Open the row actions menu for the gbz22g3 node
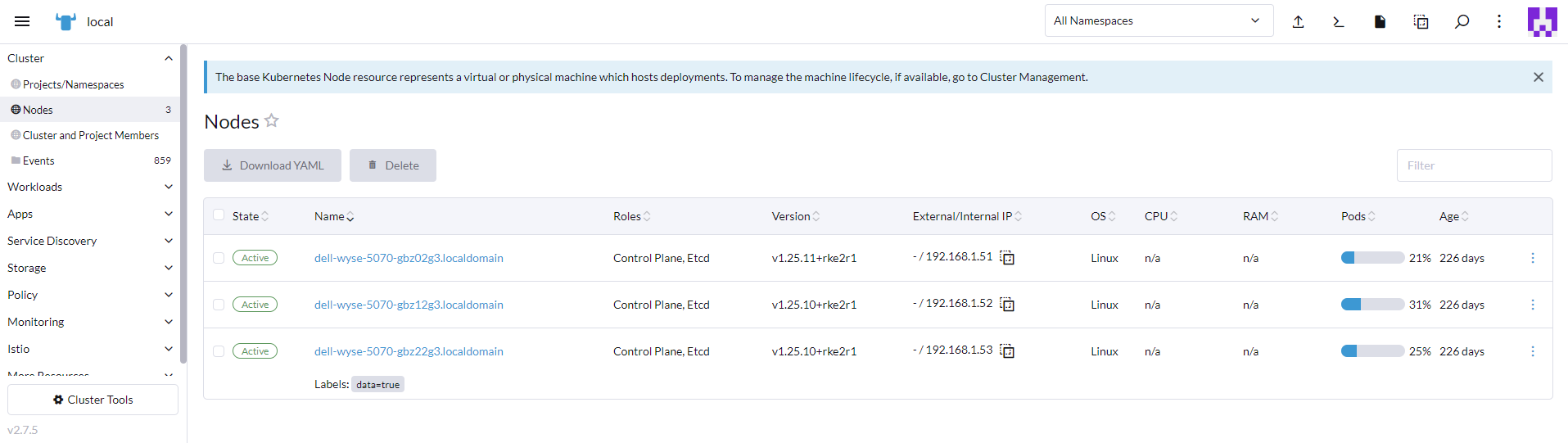The width and height of the screenshot is (1568, 443). (1533, 351)
